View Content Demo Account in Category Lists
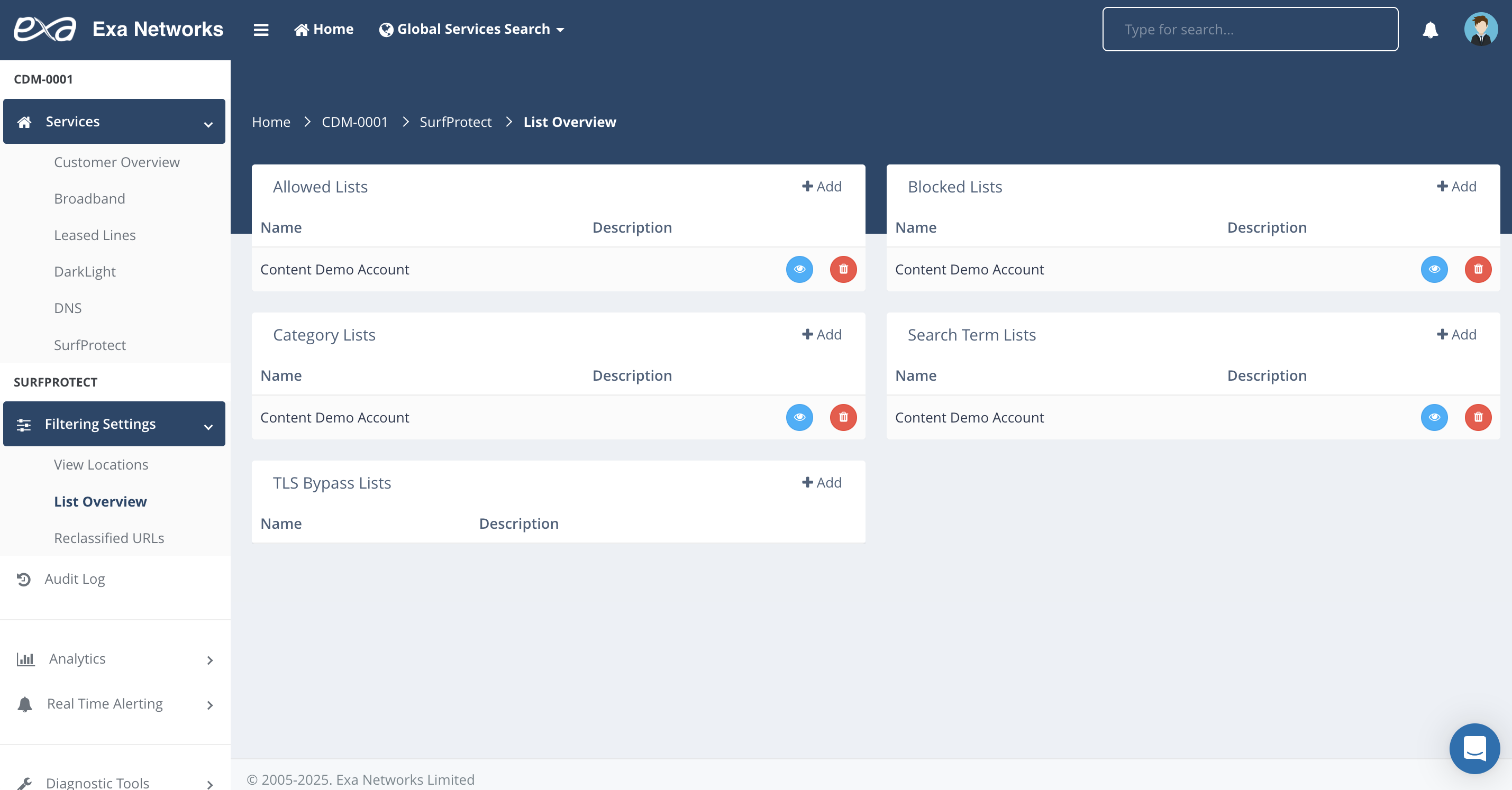1512x790 pixels. 799,417
